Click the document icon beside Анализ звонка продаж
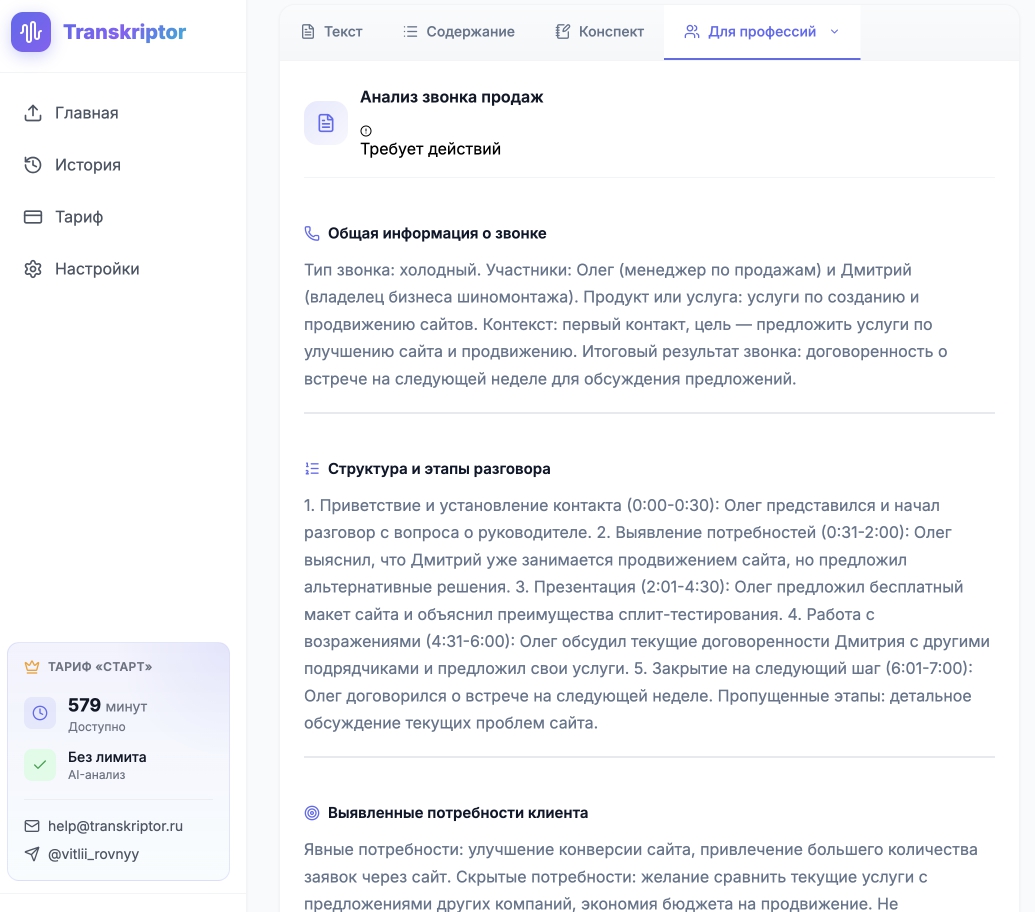This screenshot has width=1035, height=912. 325,122
